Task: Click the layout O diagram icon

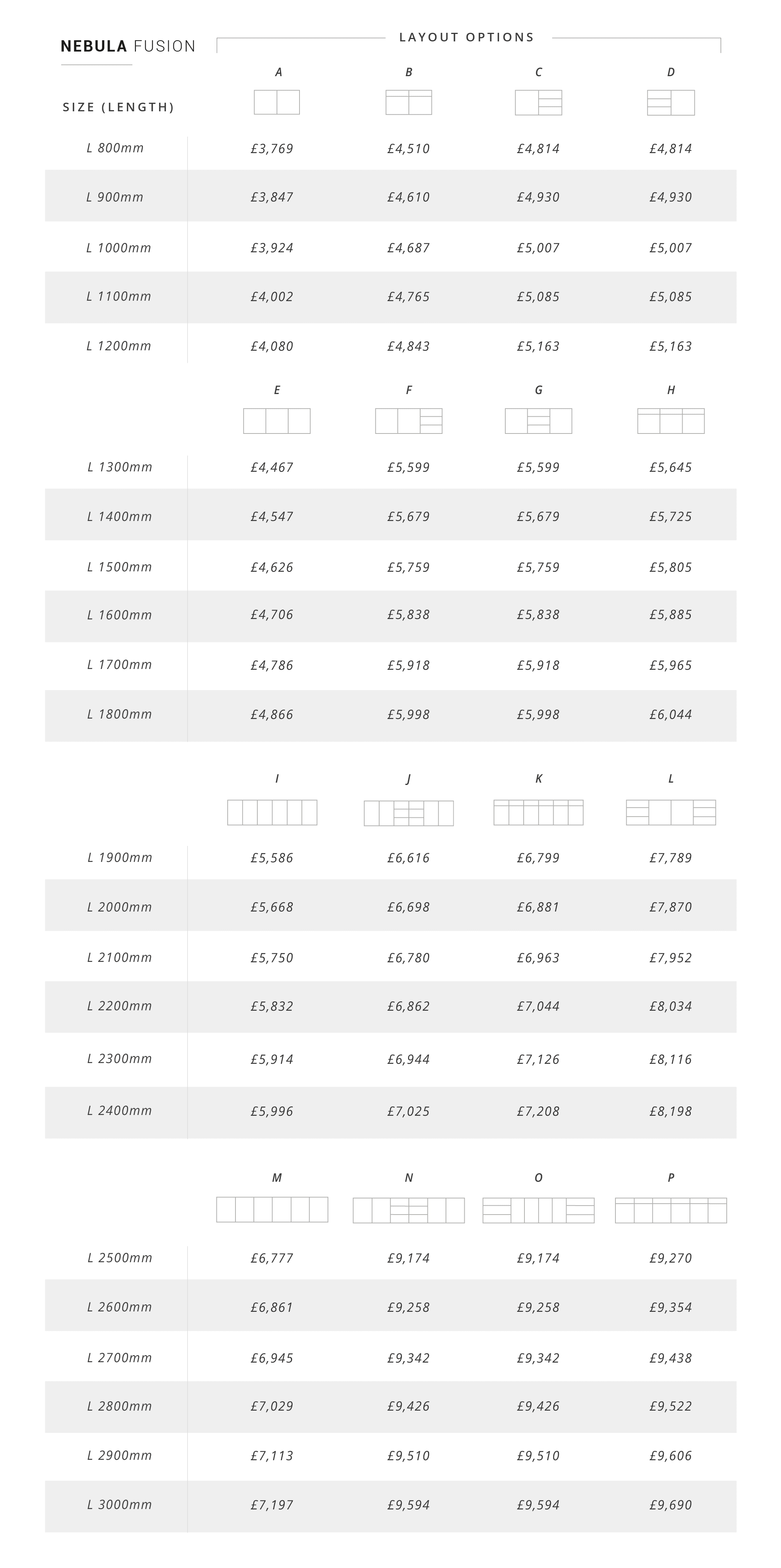Action: tap(538, 1210)
